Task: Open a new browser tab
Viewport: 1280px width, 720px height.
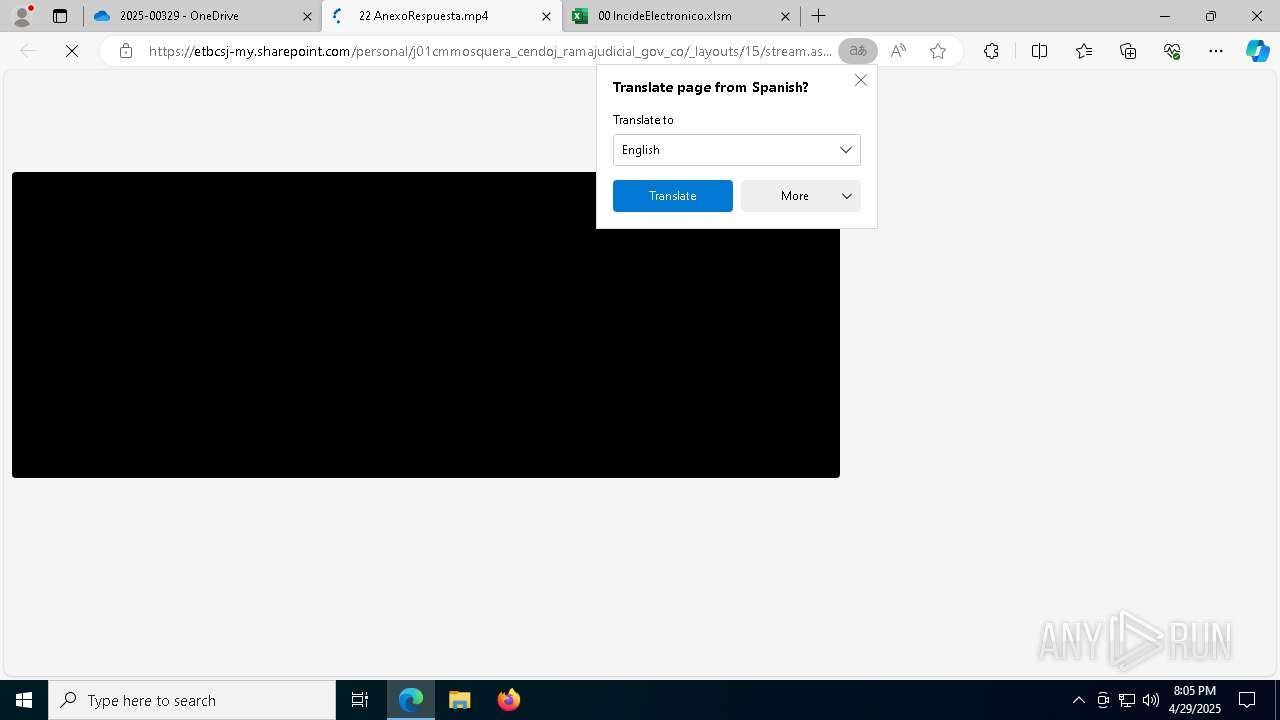Action: click(x=819, y=16)
